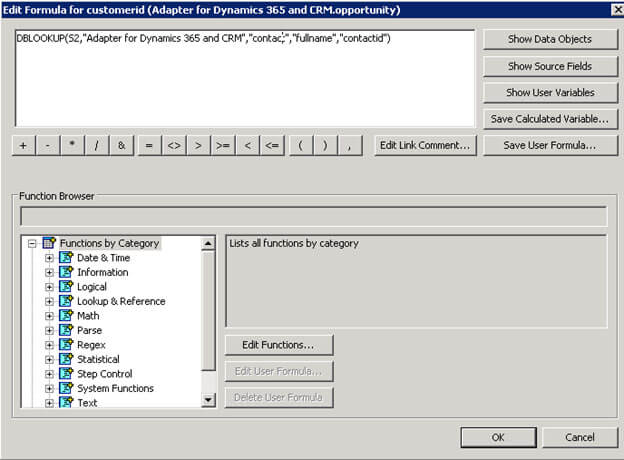Select the Lookup & Reference tree label
The height and width of the screenshot is (460, 624).
[121, 302]
